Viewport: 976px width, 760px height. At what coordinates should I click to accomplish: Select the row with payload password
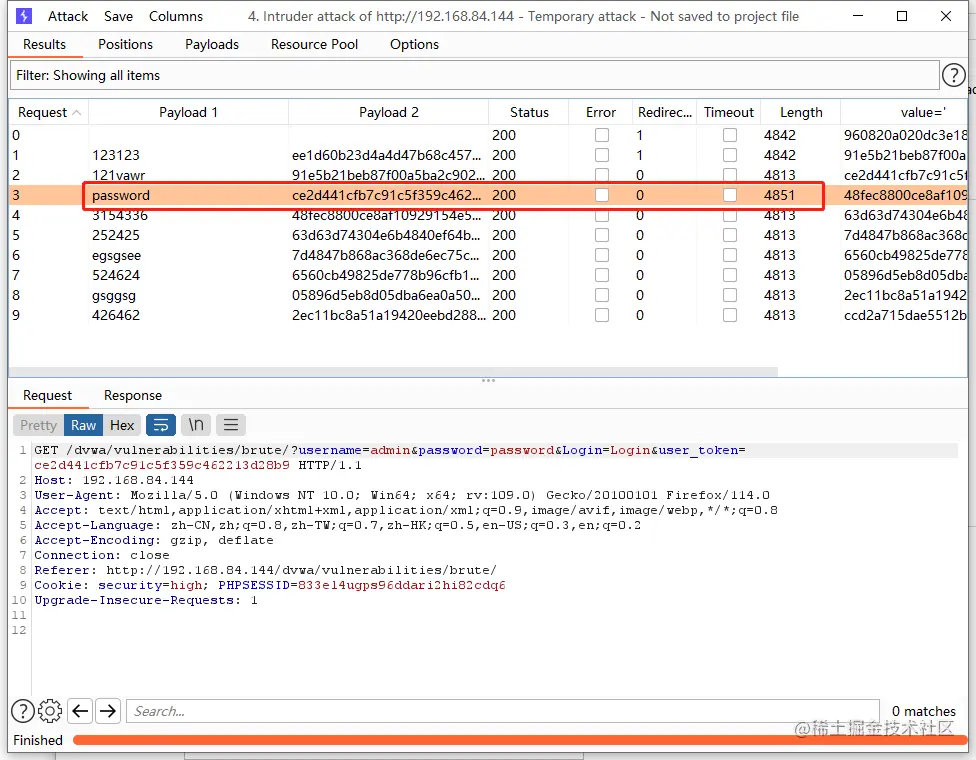pyautogui.click(x=488, y=195)
